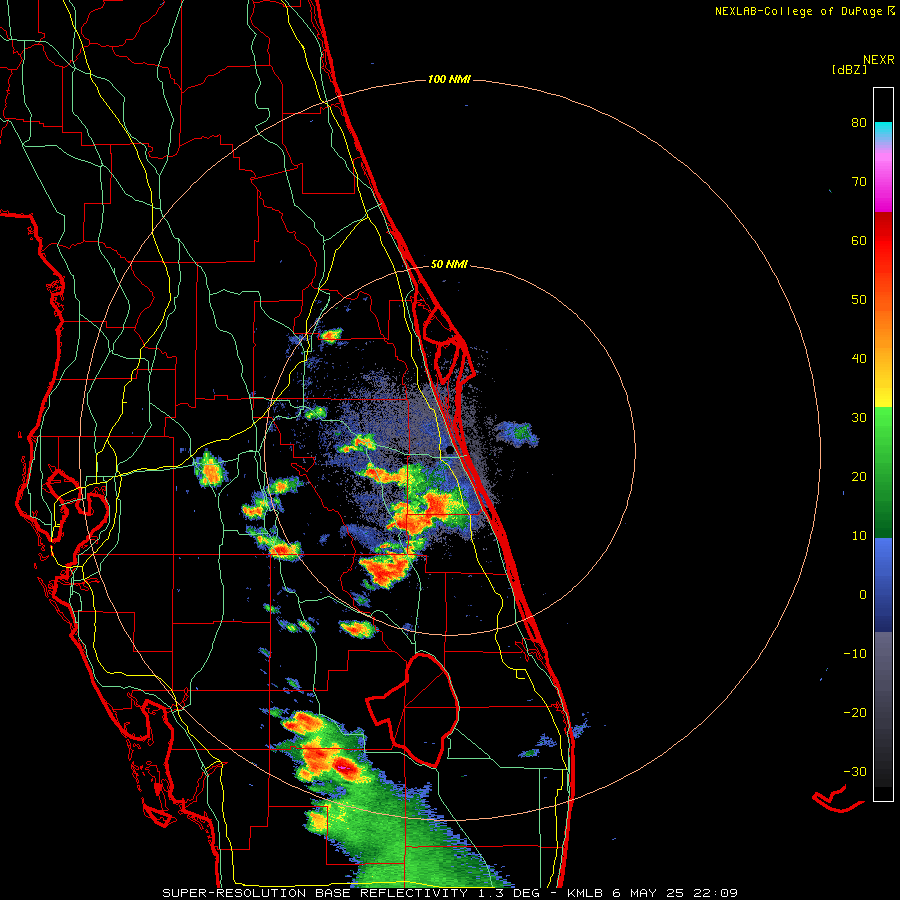Screen dimensions: 900x900
Task: Click the -30 value on the dBZ scale
Action: [x=855, y=772]
